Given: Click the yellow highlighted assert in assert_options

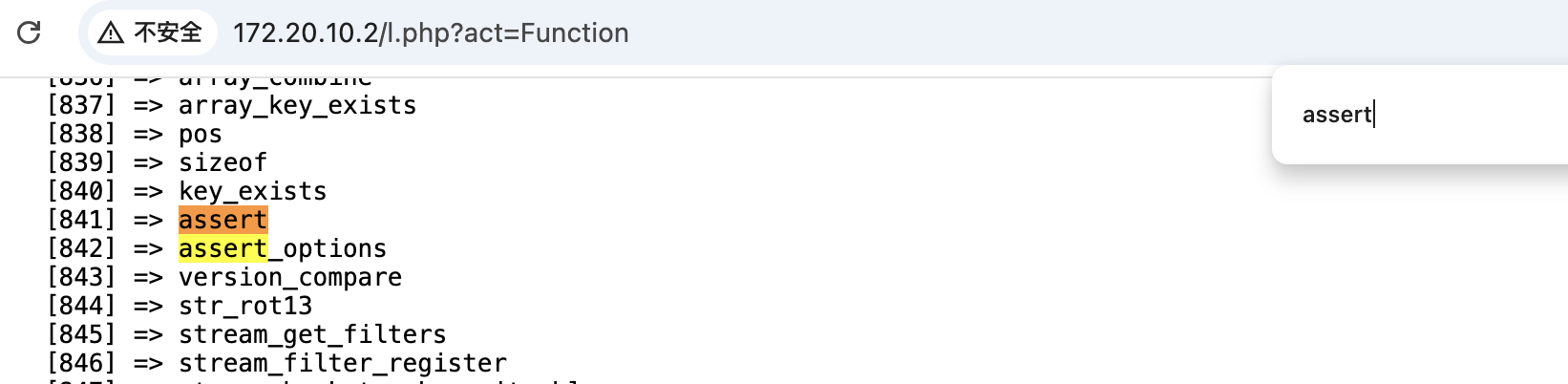Looking at the screenshot, I should (222, 248).
